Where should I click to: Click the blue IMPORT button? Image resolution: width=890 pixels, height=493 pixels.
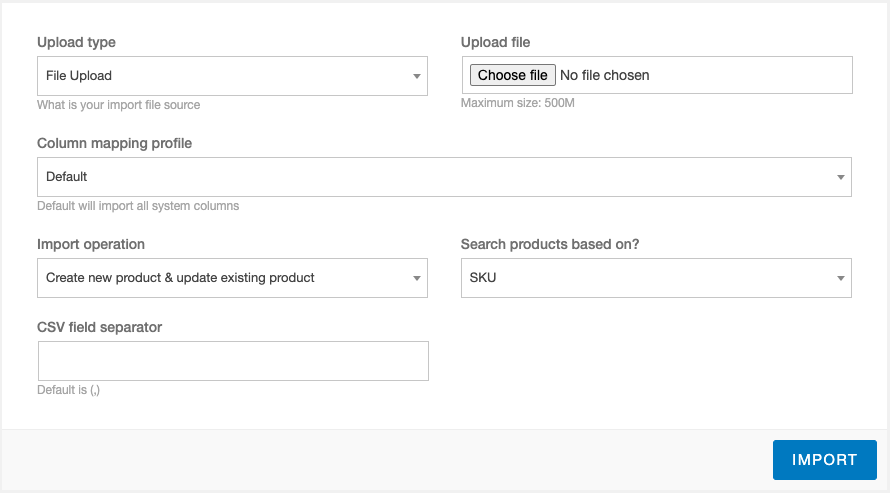pyautogui.click(x=824, y=460)
